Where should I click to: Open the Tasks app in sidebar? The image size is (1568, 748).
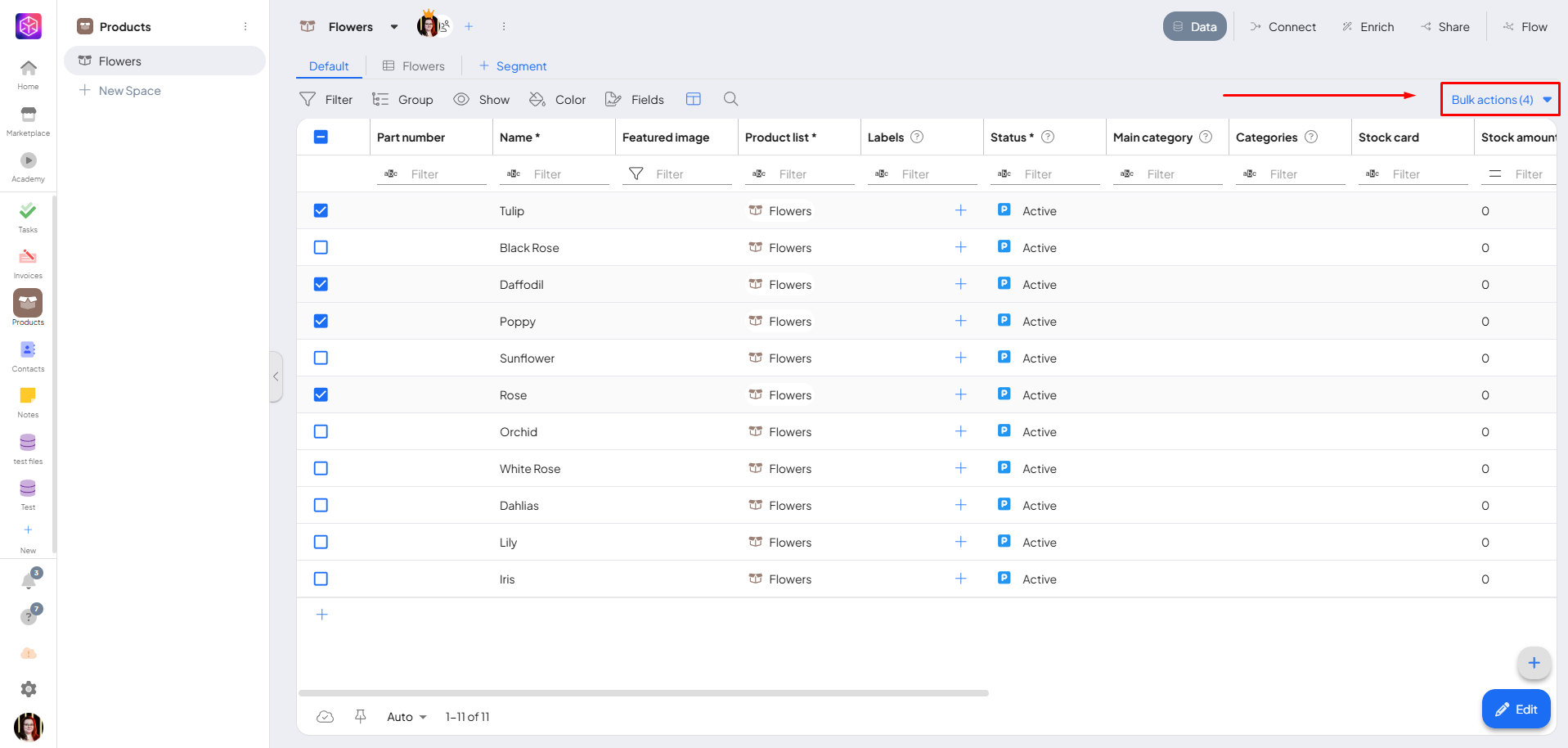click(x=28, y=217)
